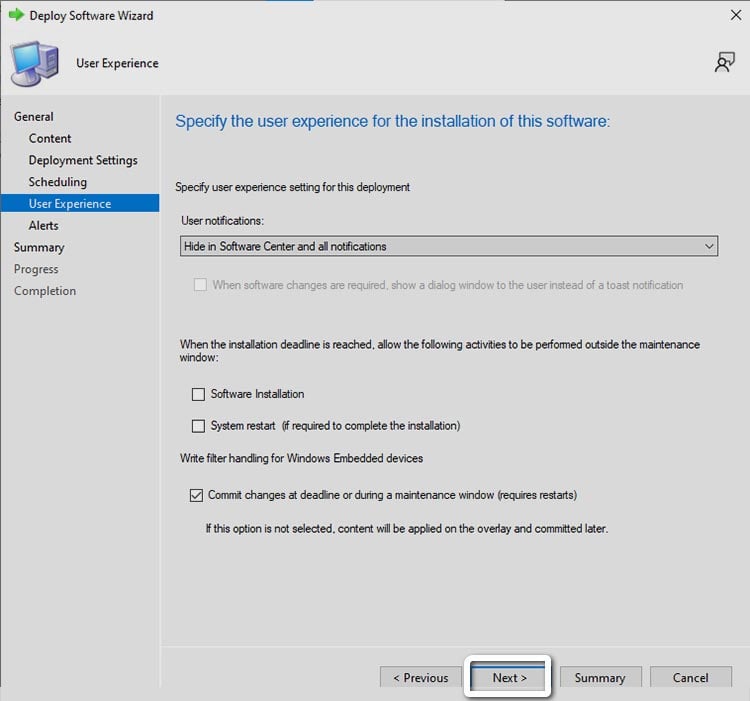Viewport: 750px width, 701px height.
Task: Click the Next > button
Action: click(x=508, y=677)
